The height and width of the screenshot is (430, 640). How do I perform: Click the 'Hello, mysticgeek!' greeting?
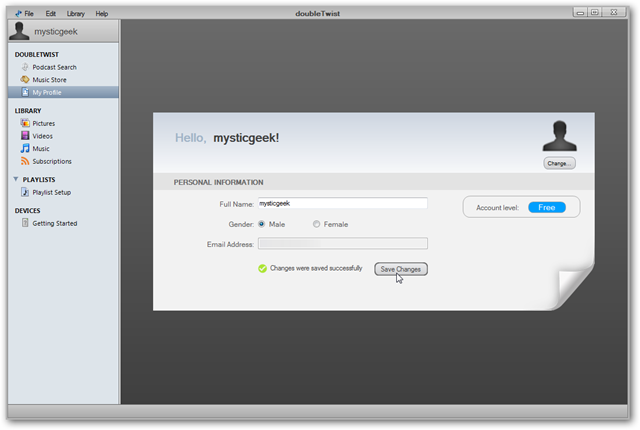tap(227, 138)
